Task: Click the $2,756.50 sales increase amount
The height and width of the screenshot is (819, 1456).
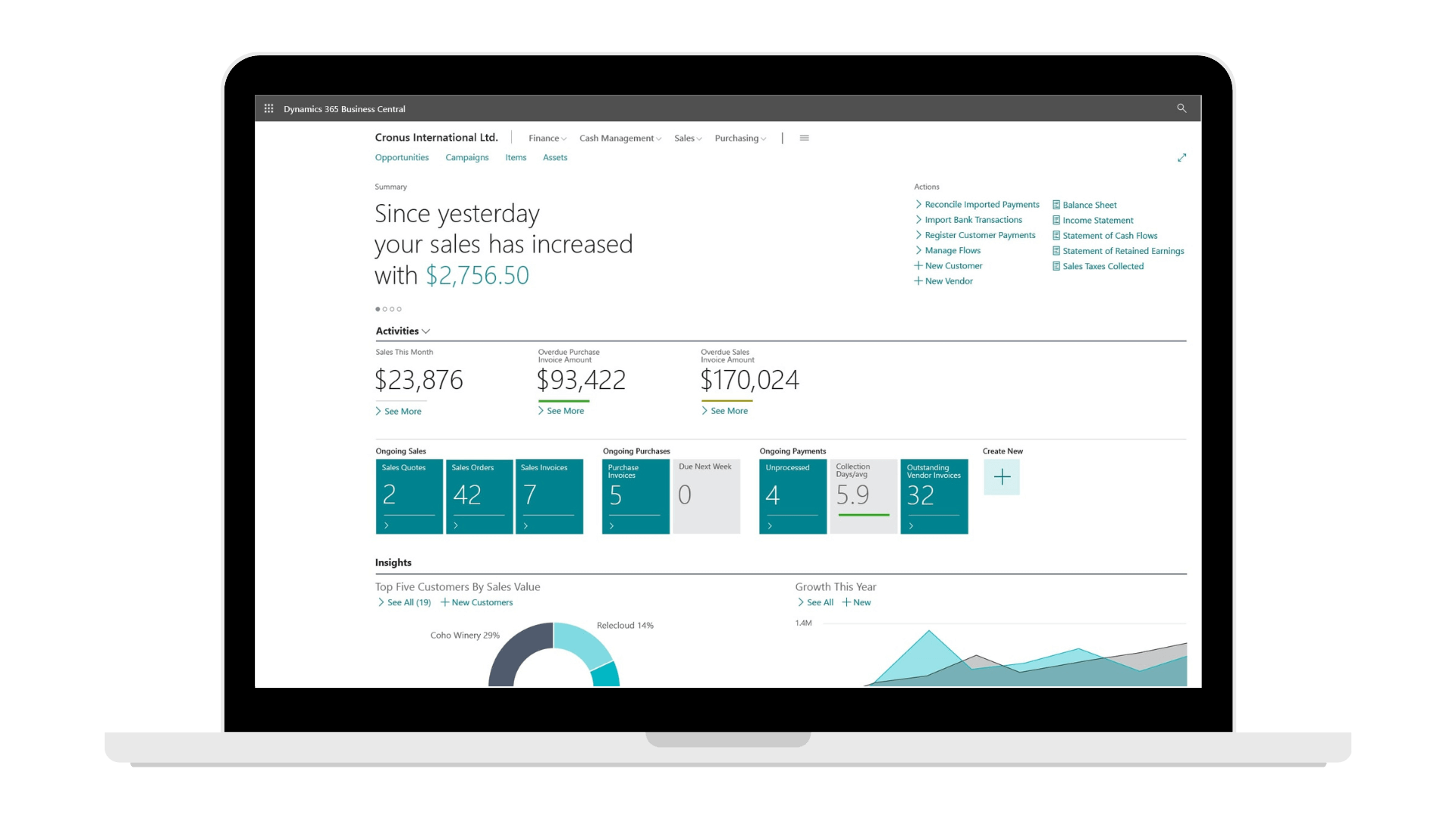Action: pos(477,275)
